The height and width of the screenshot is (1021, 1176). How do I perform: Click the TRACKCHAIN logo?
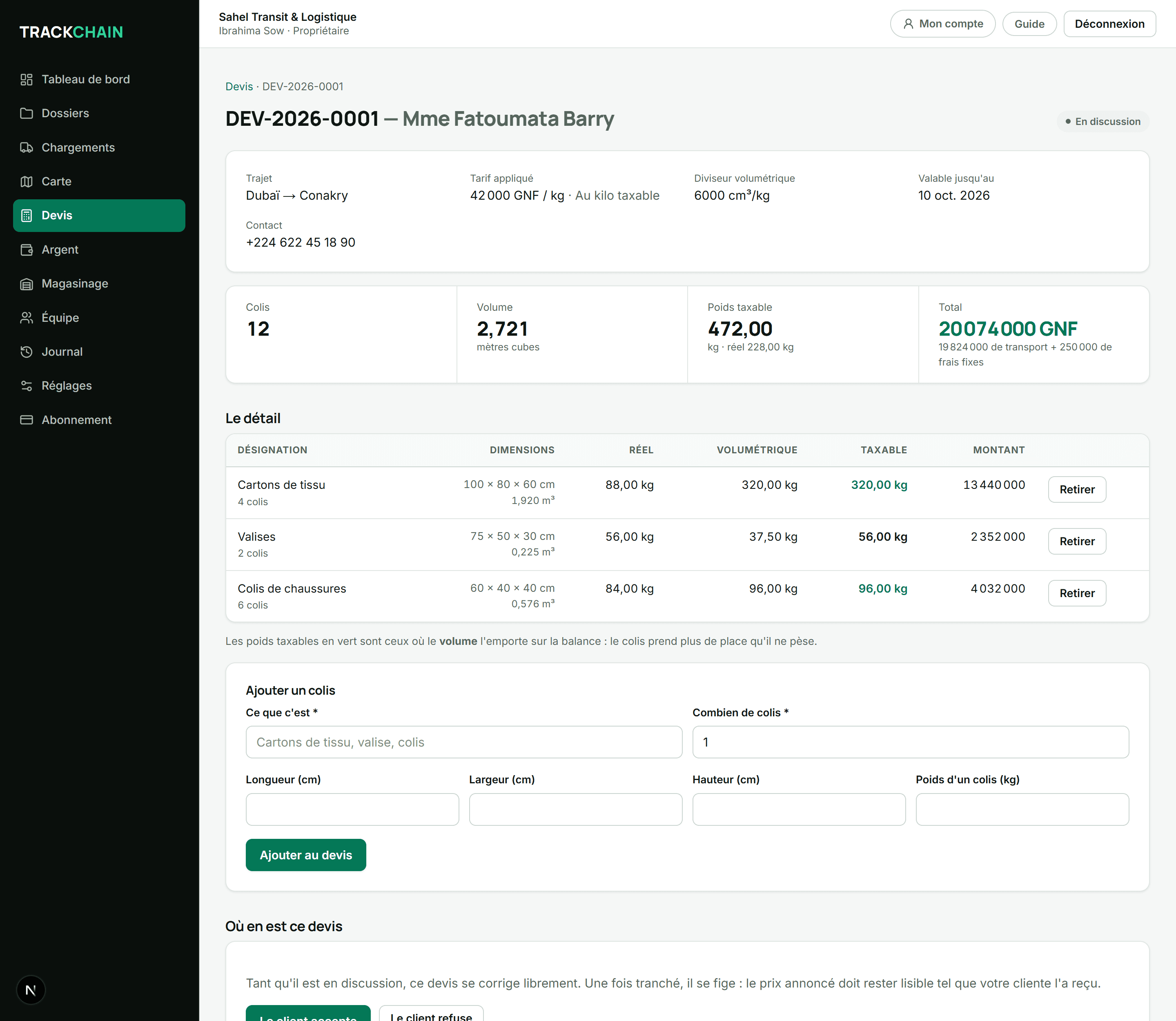pyautogui.click(x=71, y=32)
